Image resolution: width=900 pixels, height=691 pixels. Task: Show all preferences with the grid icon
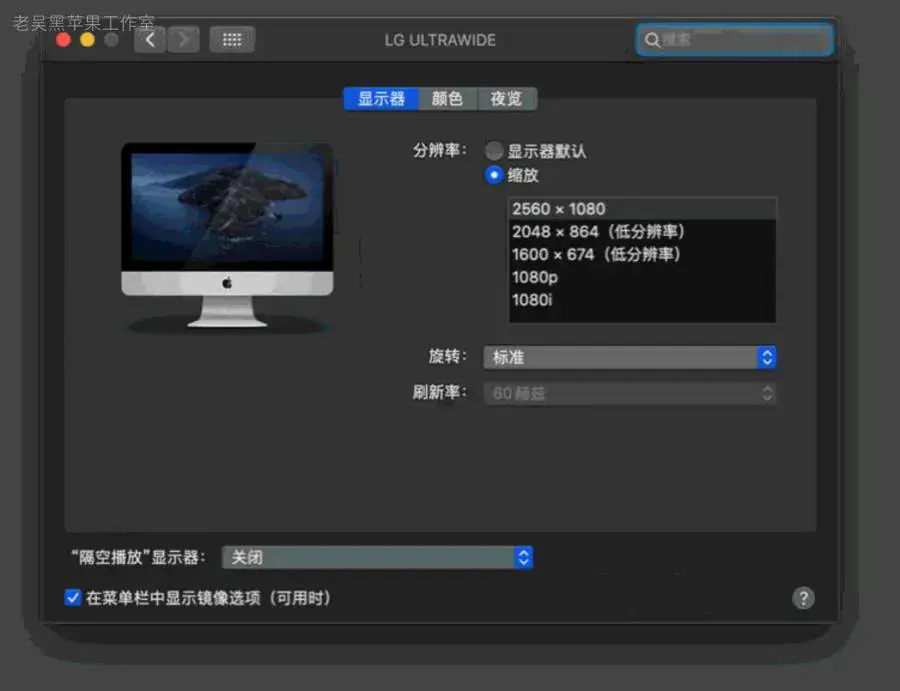click(x=232, y=40)
